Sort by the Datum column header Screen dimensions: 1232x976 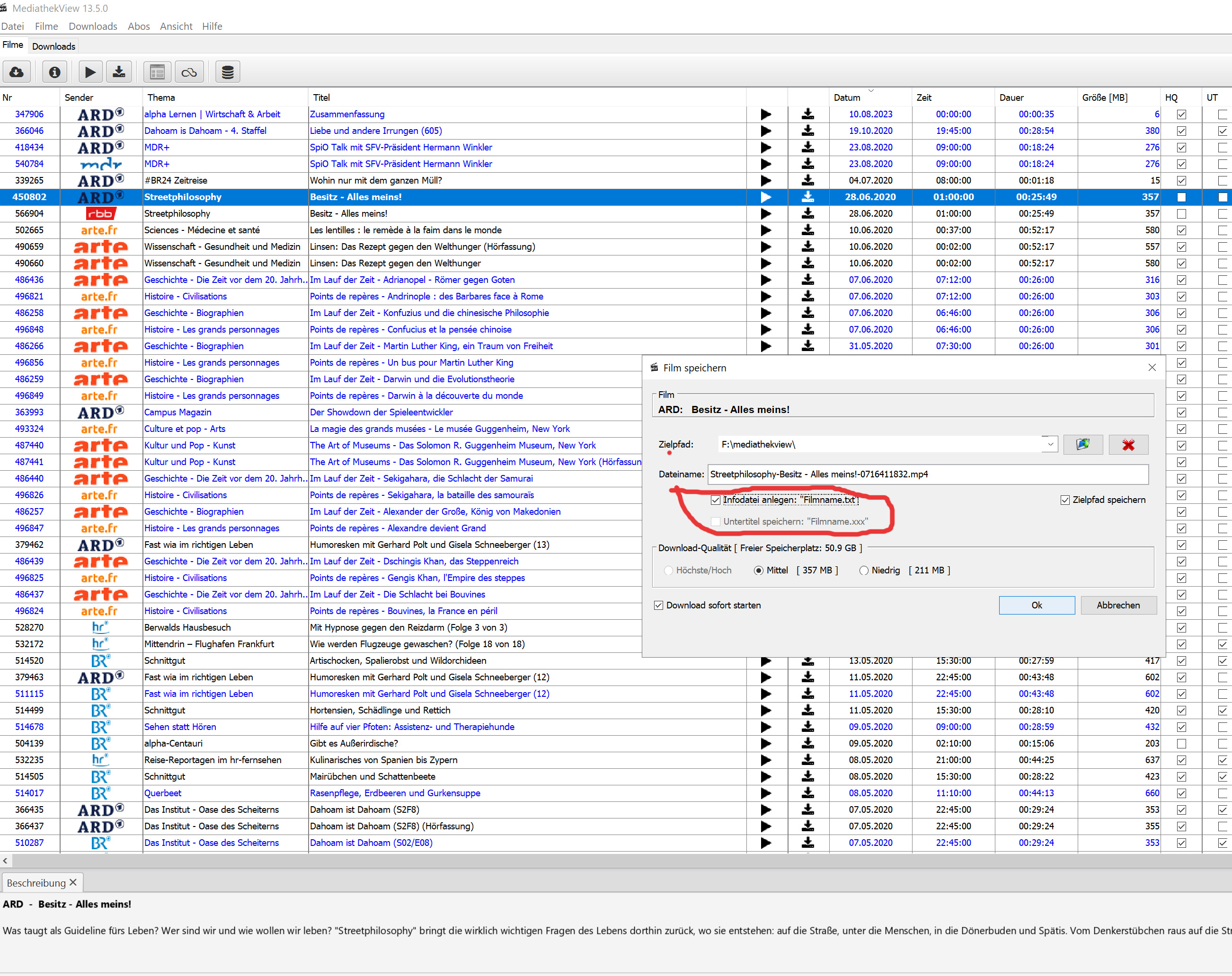pyautogui.click(x=846, y=97)
